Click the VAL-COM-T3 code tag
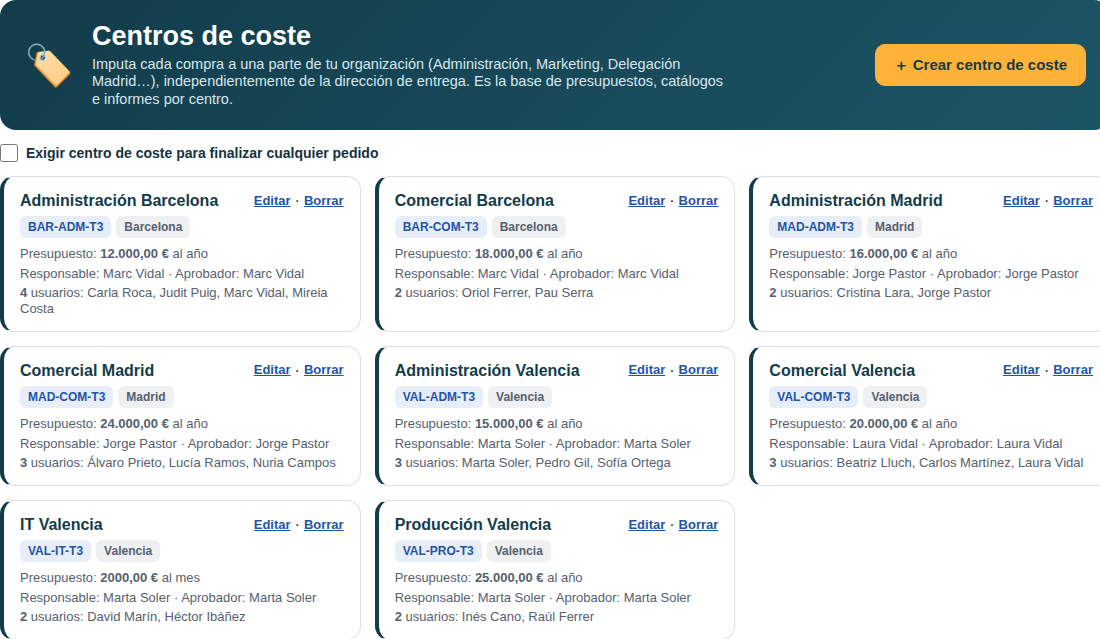 pos(814,397)
